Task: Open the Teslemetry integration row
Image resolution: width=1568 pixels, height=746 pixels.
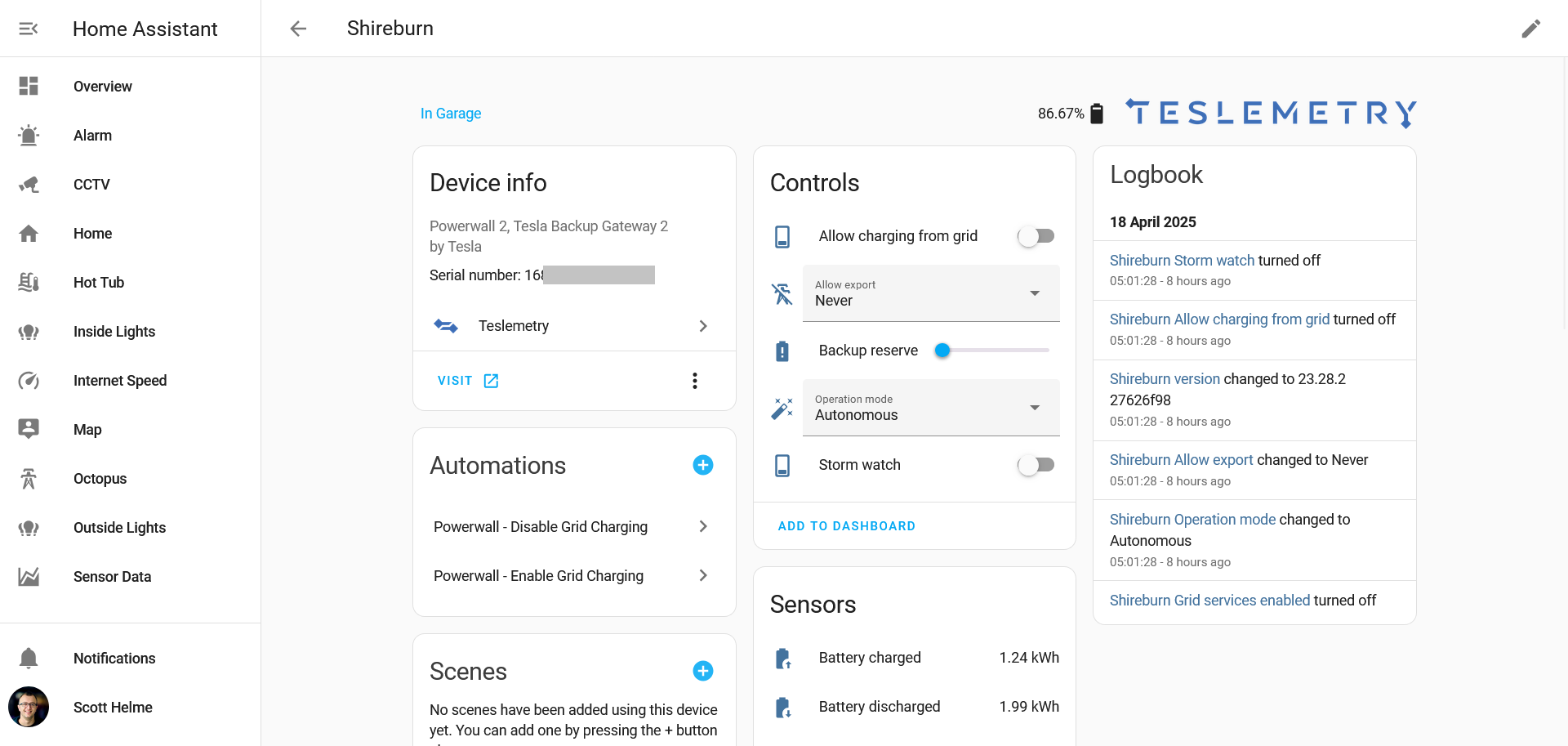Action: [572, 326]
